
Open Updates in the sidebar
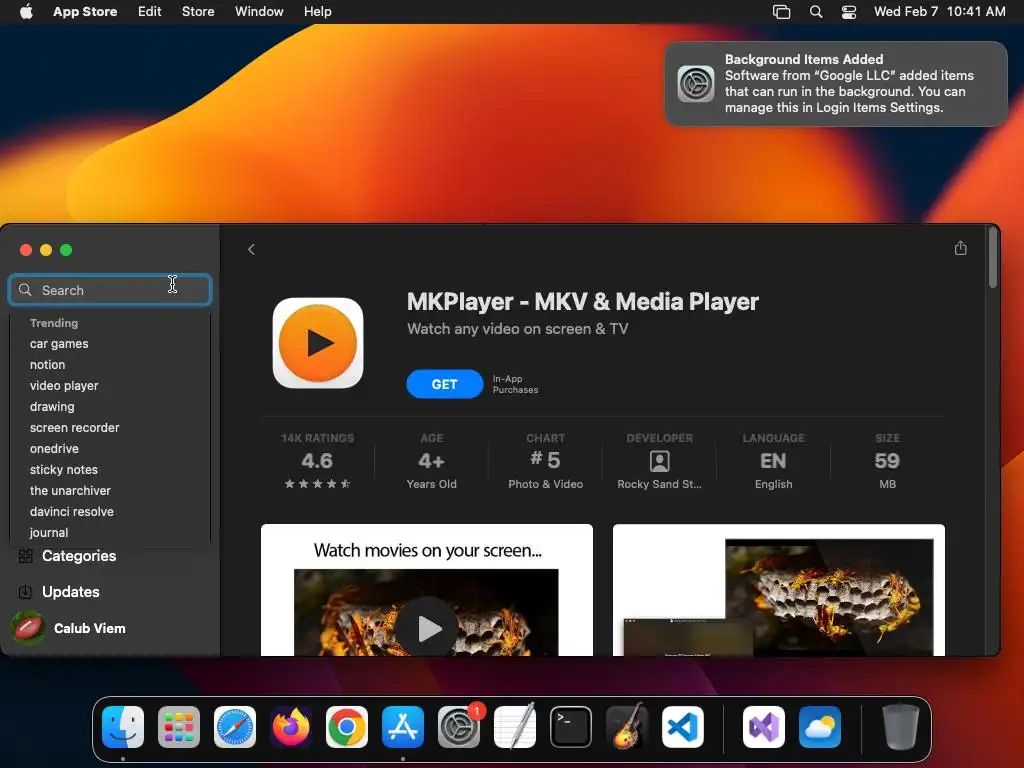(x=71, y=592)
